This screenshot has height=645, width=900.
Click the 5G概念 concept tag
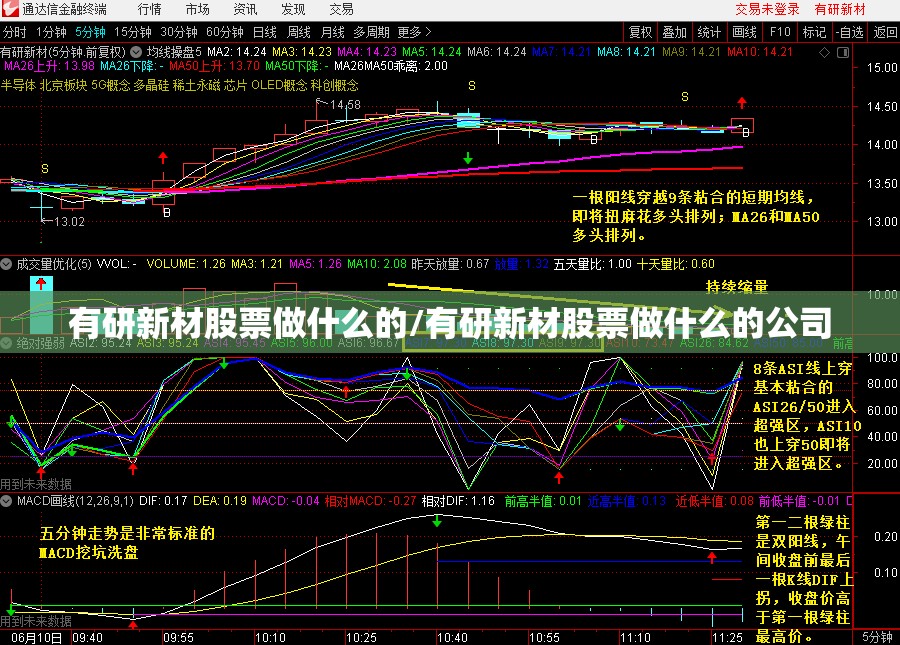point(111,86)
